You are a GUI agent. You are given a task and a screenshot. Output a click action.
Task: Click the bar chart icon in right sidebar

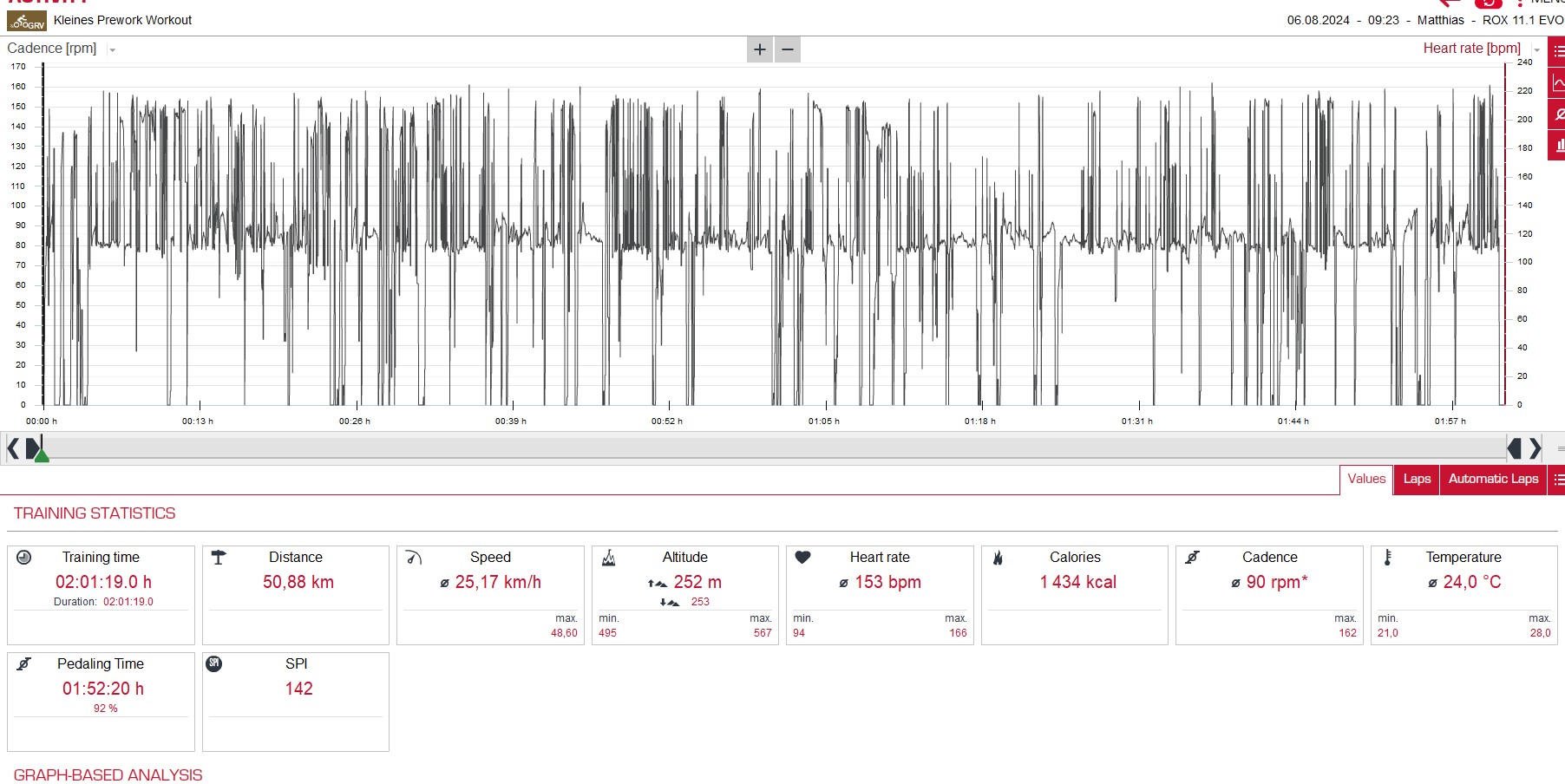1558,145
